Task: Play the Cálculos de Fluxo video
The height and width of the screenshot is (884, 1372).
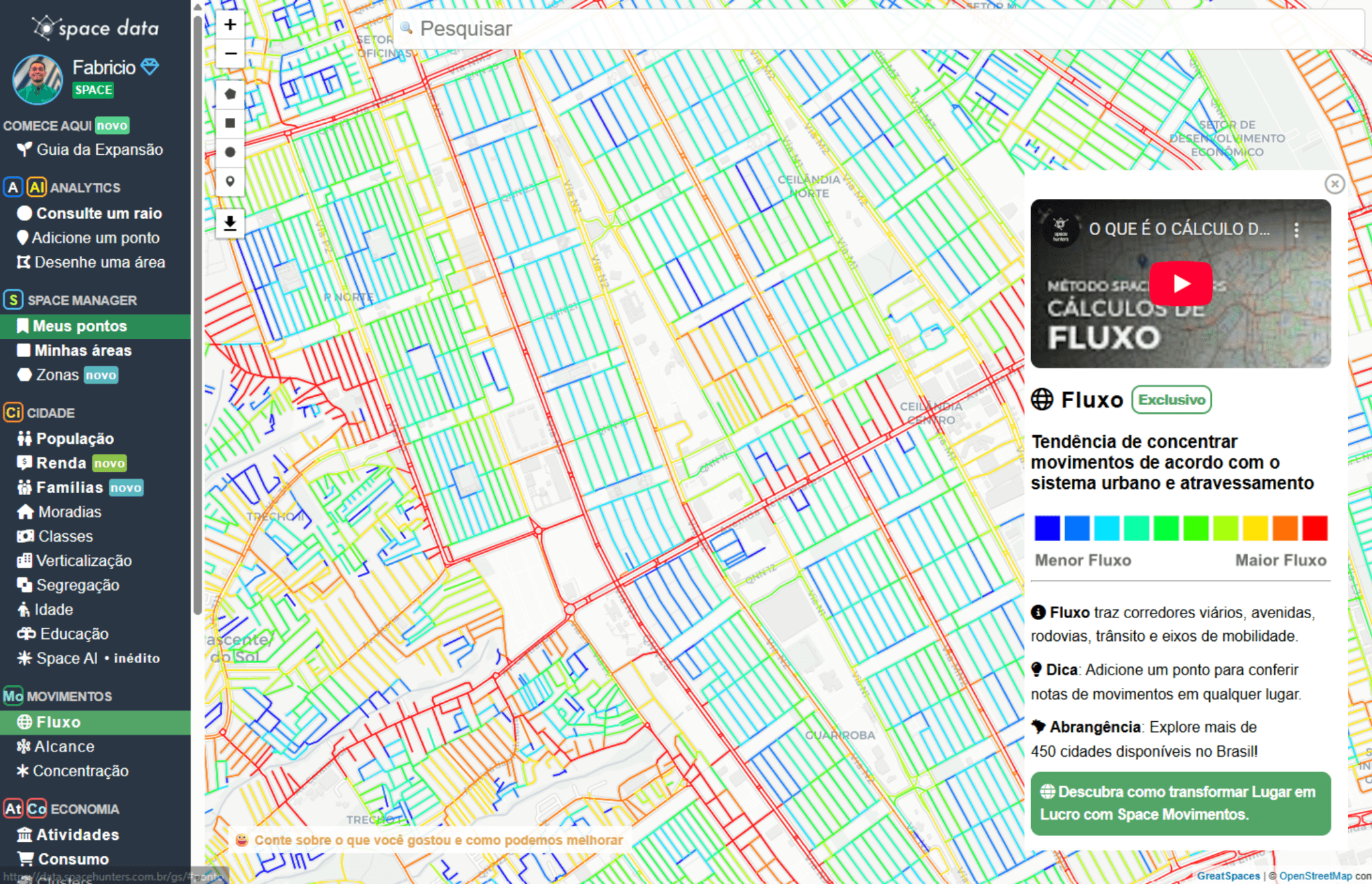Action: 1180,283
